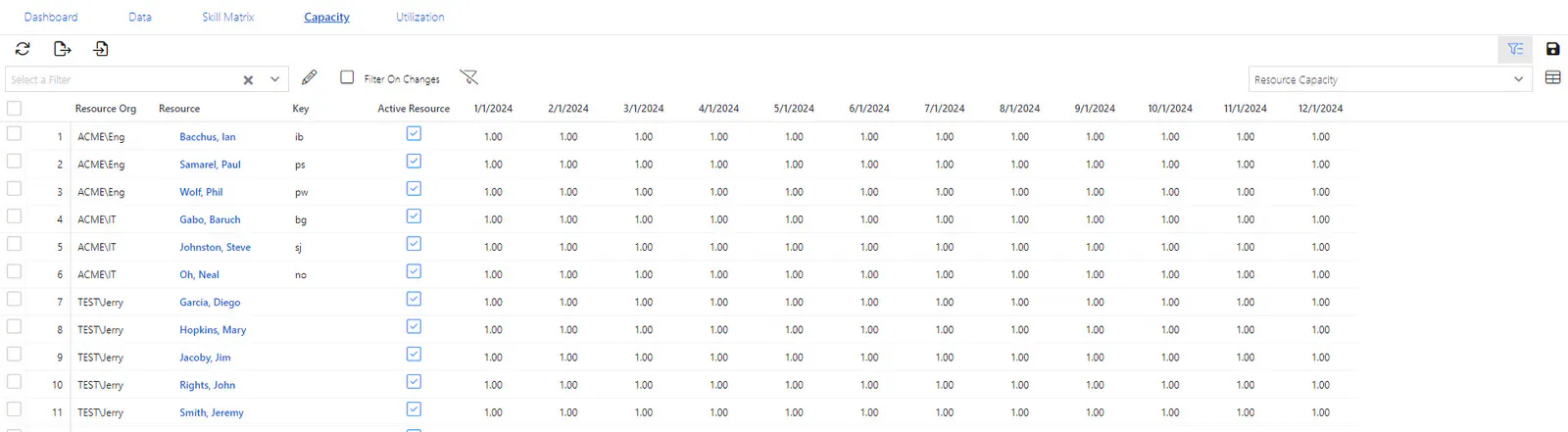Image resolution: width=1568 pixels, height=432 pixels.
Task: Toggle Active Resource for Smith, Jeremy
Action: (414, 409)
